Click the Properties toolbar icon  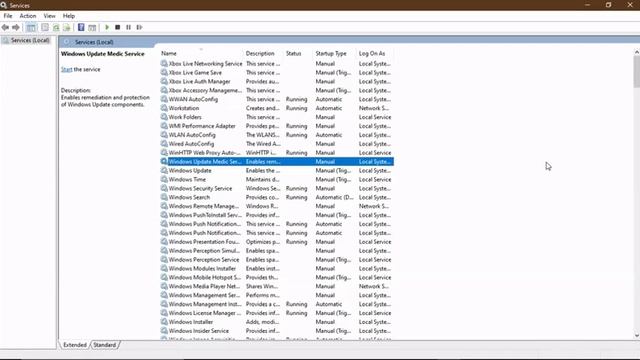click(x=45, y=27)
